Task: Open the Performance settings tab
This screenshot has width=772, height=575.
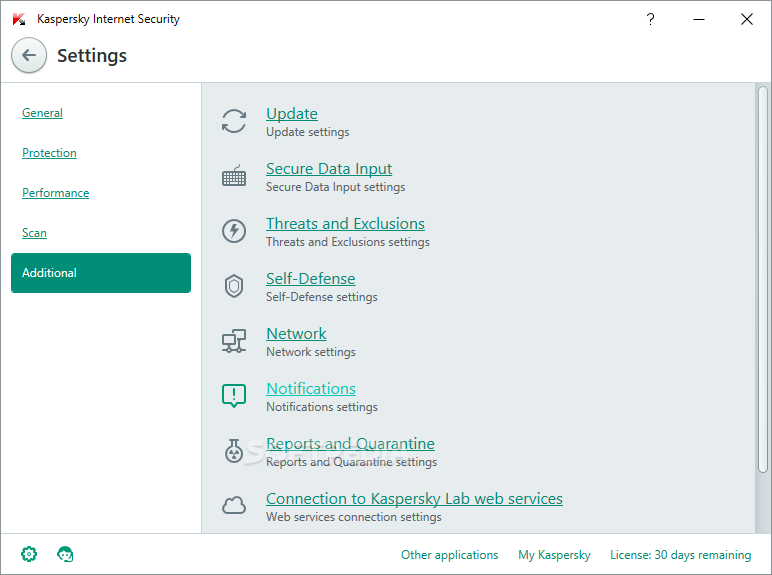Action: coord(56,192)
